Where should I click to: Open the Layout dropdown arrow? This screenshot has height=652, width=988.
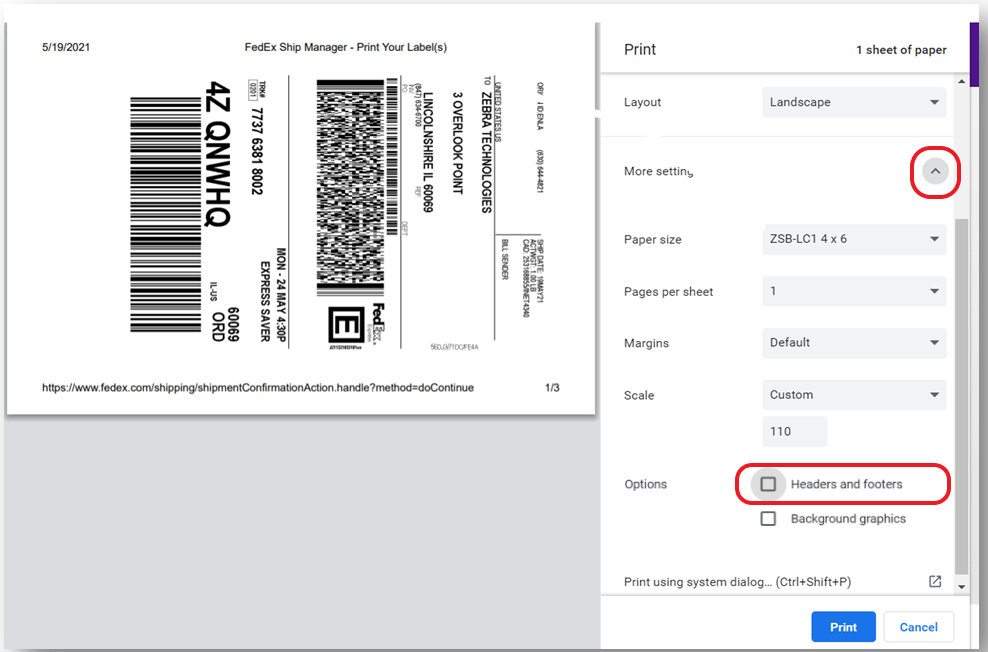click(x=932, y=102)
